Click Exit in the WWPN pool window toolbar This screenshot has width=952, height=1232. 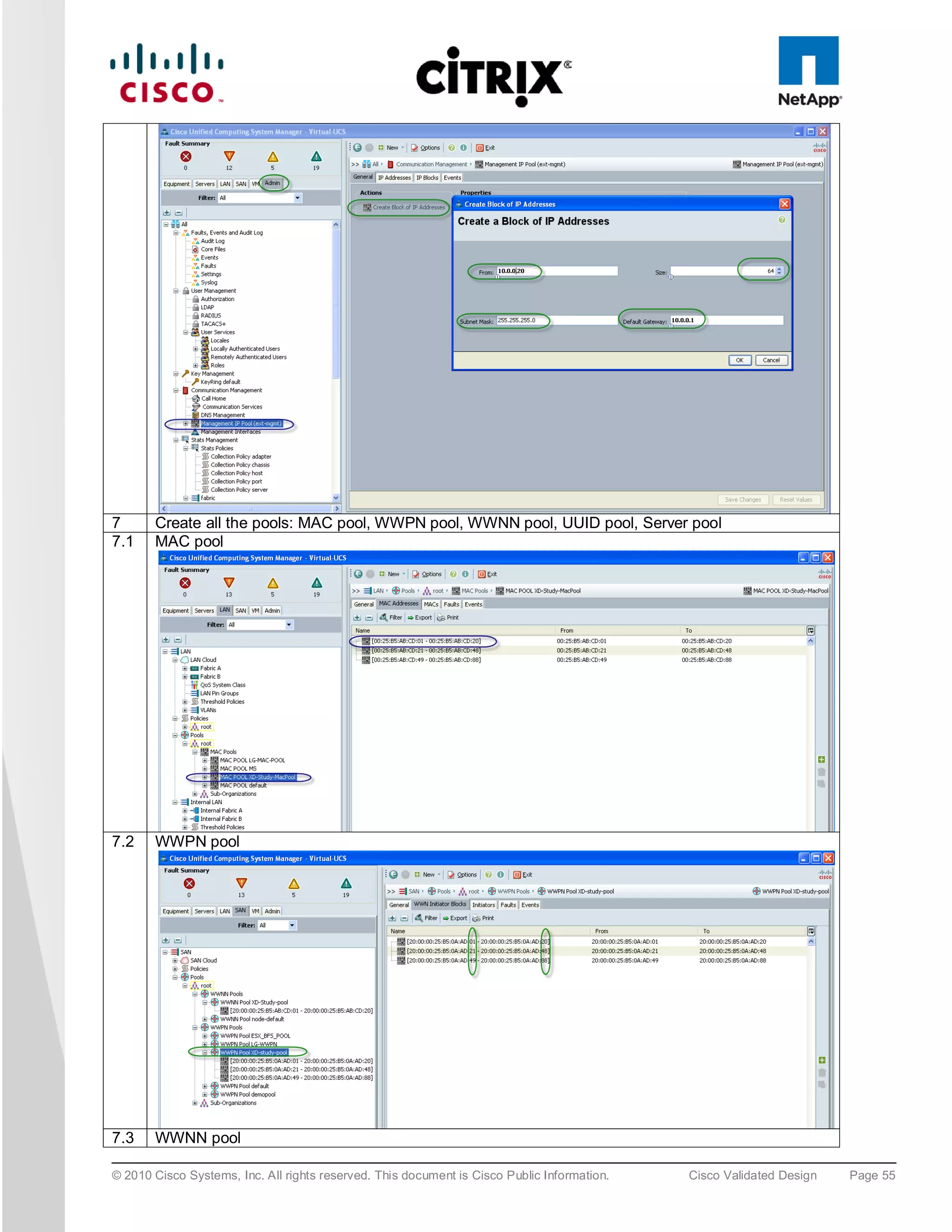(523, 875)
